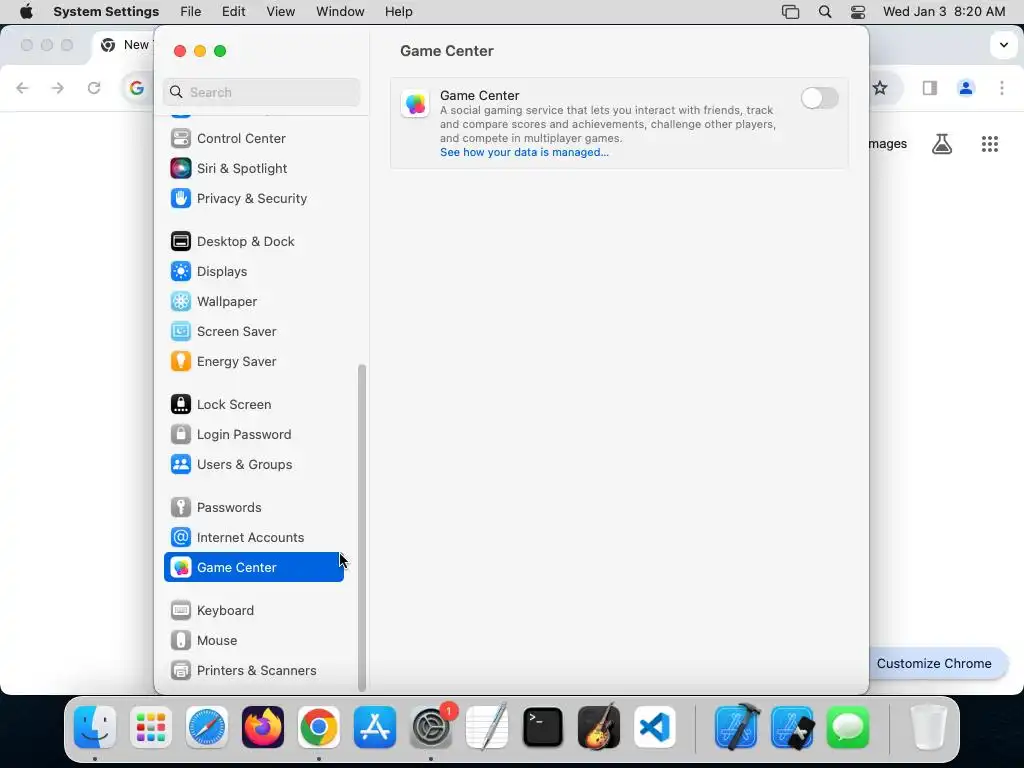Image resolution: width=1024 pixels, height=768 pixels.
Task: Select Lock Screen in sidebar
Action: point(254,405)
